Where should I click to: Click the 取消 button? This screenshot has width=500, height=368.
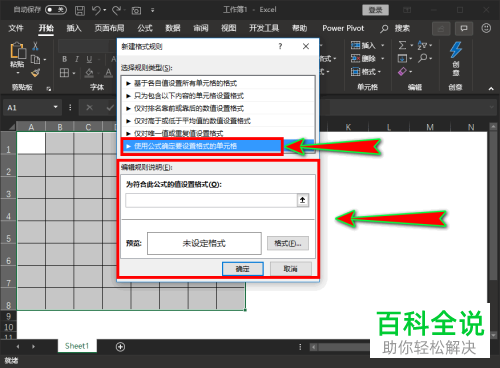[290, 269]
